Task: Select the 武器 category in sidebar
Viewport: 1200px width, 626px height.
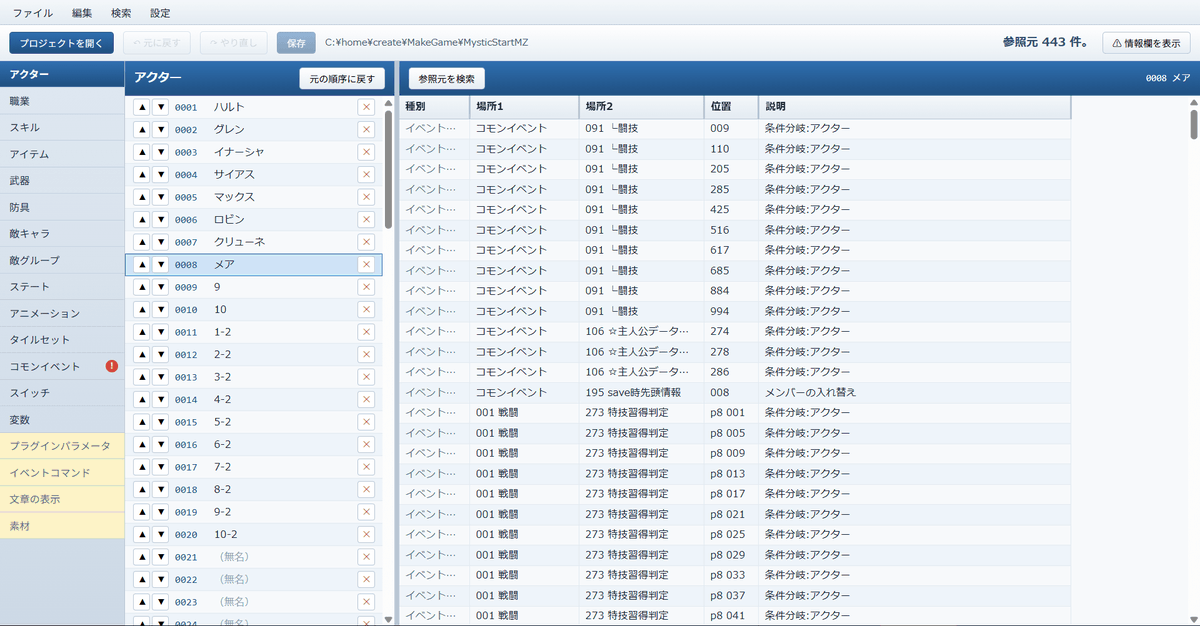Action: (62, 181)
